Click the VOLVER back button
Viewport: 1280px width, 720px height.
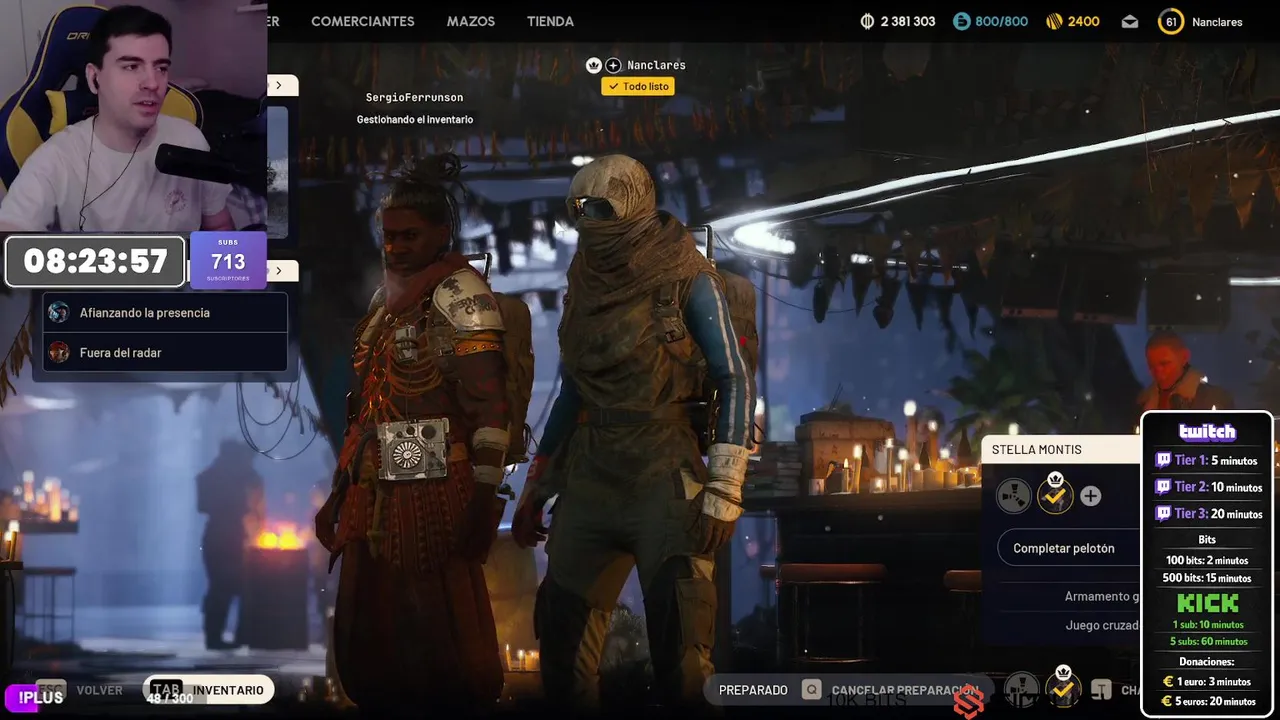[x=99, y=690]
